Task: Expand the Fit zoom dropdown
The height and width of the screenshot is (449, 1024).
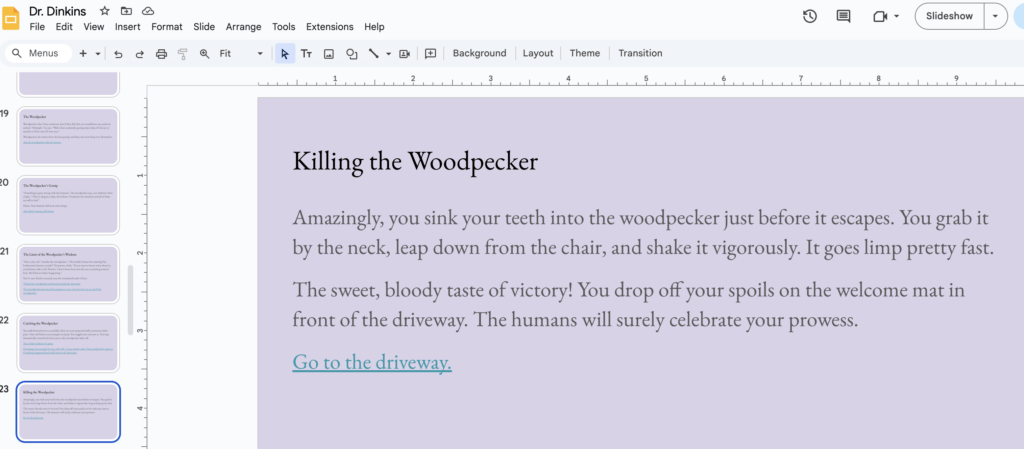Action: [x=260, y=53]
